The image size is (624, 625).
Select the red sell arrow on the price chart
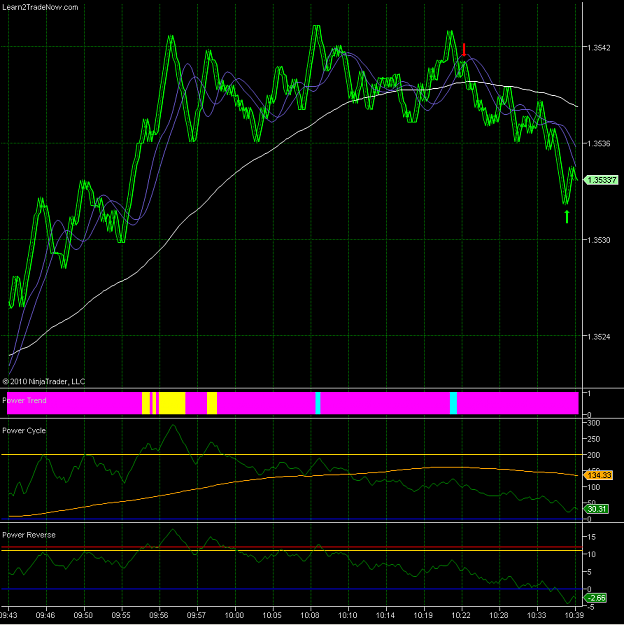click(464, 49)
